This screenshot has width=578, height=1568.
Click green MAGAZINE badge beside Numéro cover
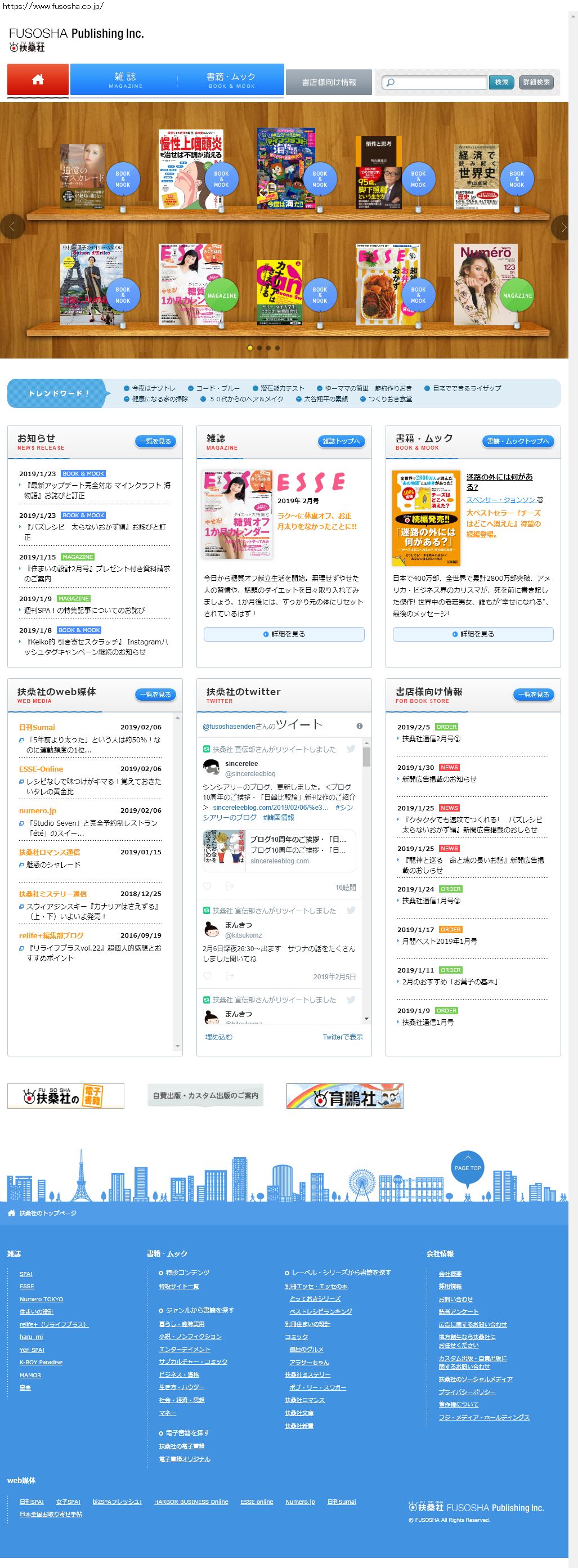(x=517, y=296)
